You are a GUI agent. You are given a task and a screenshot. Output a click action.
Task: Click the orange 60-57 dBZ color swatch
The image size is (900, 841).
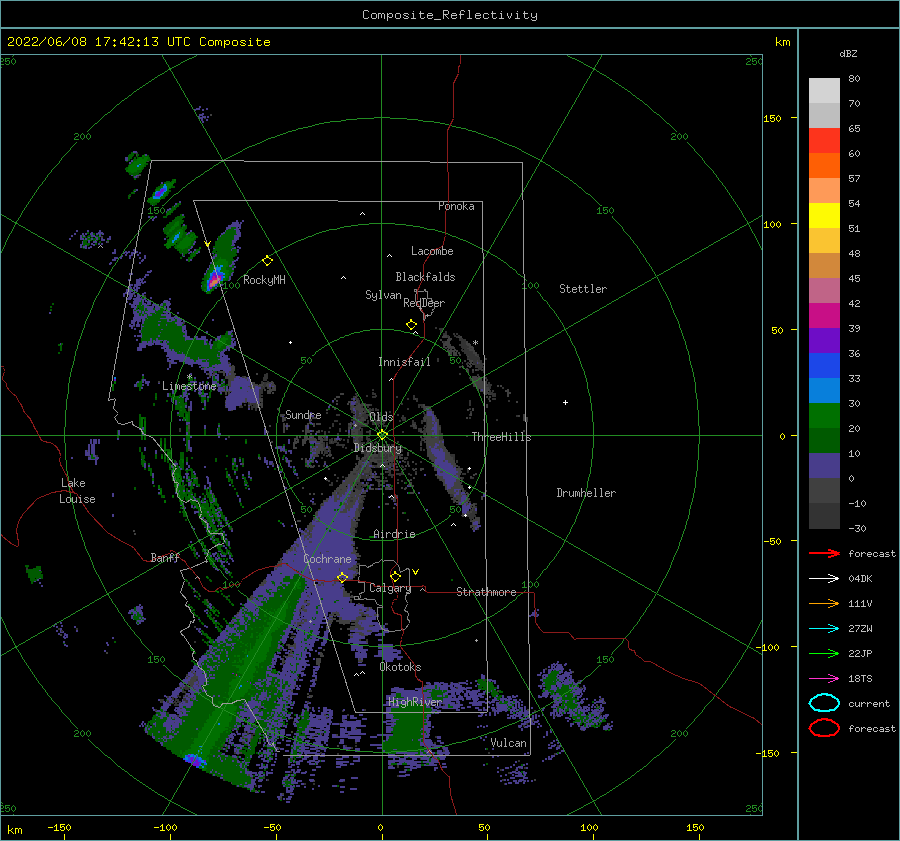824,166
